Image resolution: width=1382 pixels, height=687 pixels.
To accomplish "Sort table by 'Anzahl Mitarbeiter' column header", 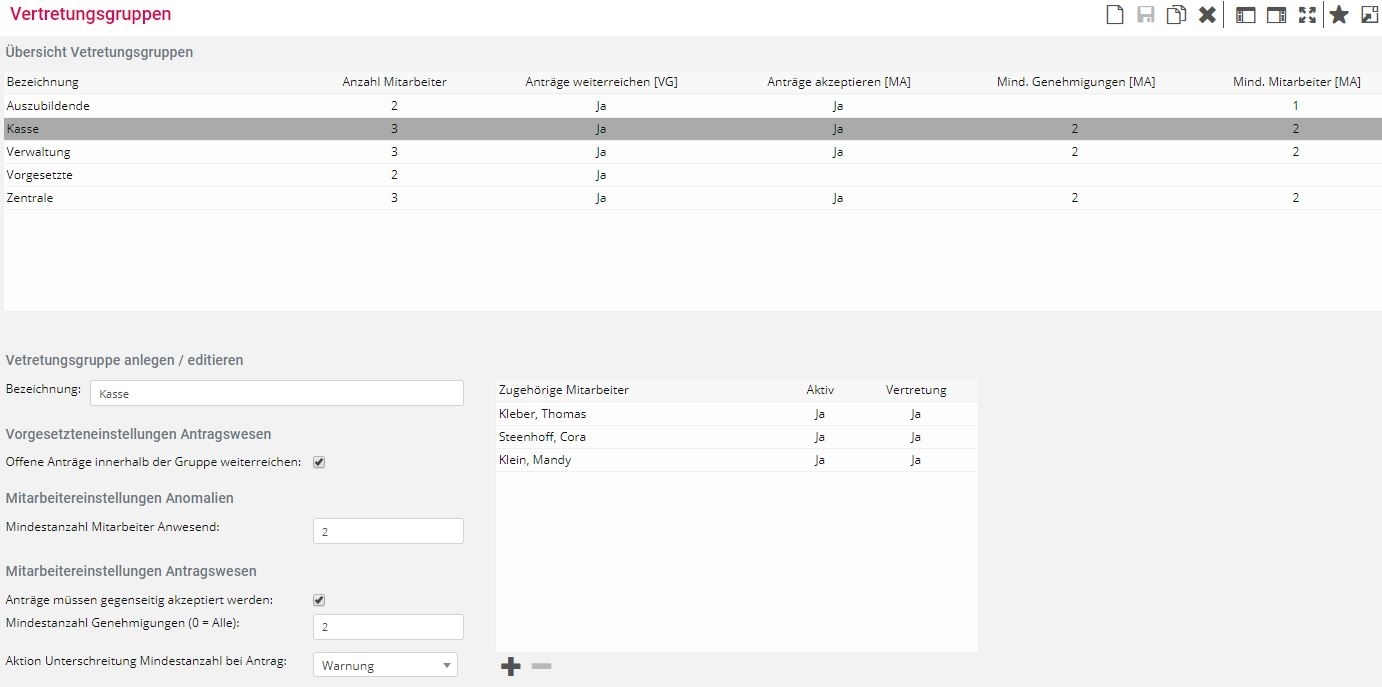I will tap(394, 82).
